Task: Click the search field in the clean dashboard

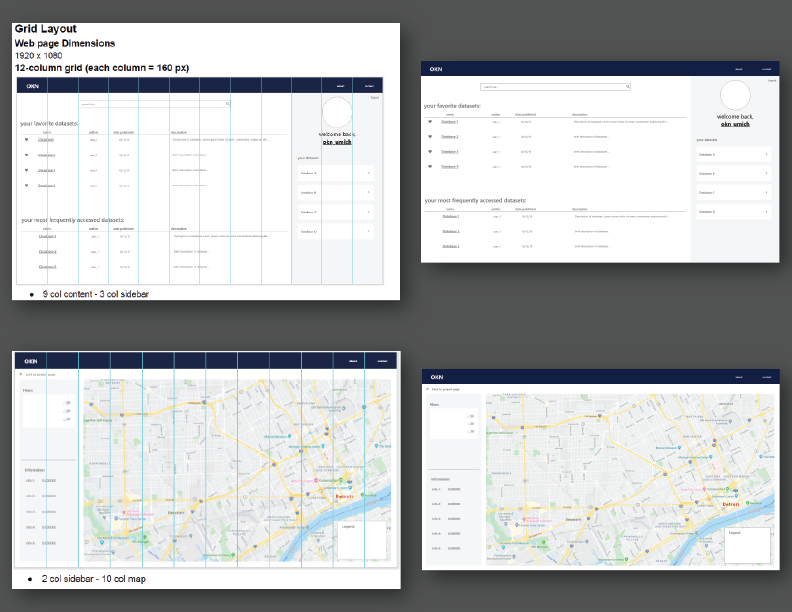Action: click(555, 87)
